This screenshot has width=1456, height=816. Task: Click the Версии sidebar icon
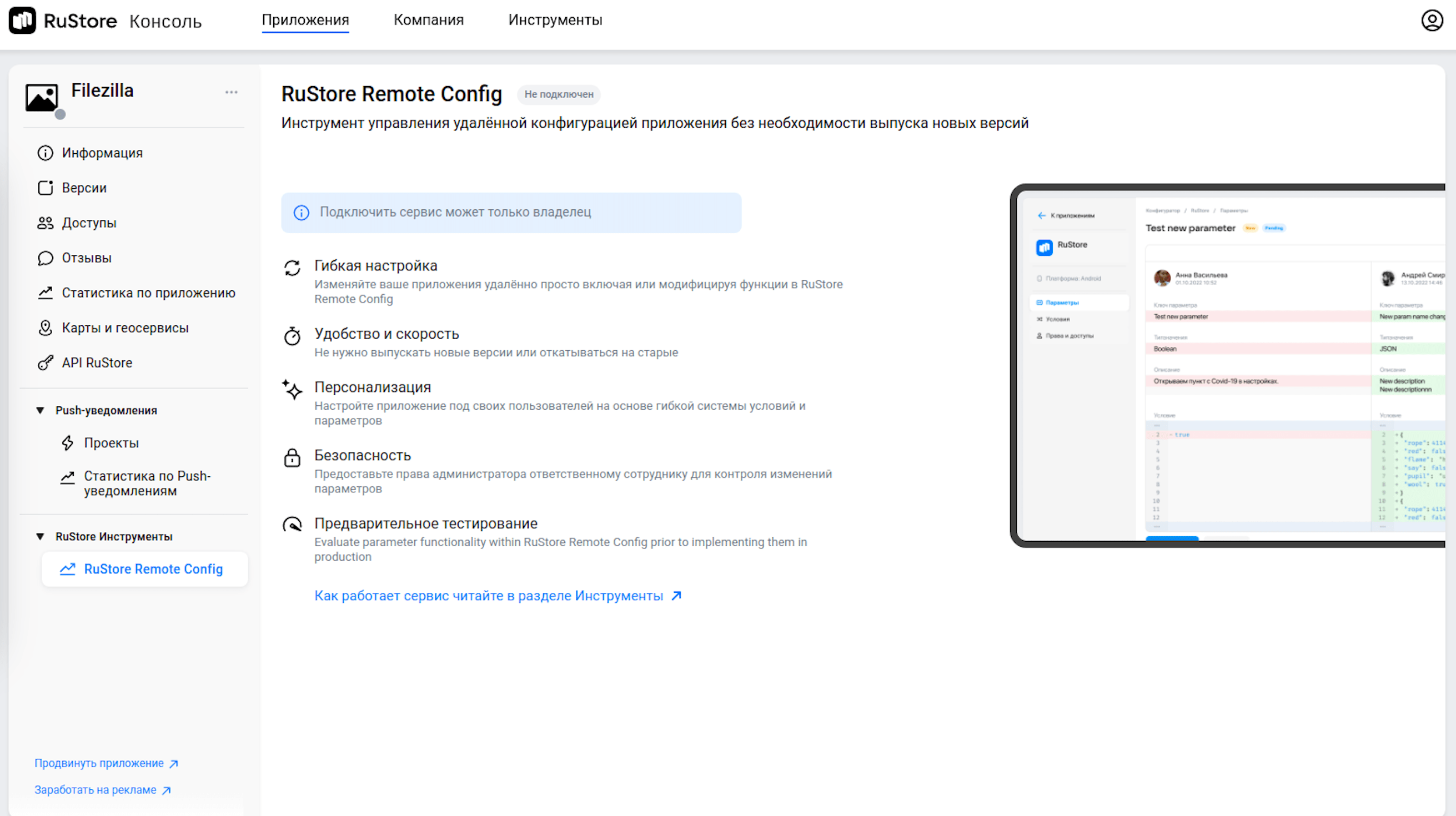pyautogui.click(x=45, y=188)
